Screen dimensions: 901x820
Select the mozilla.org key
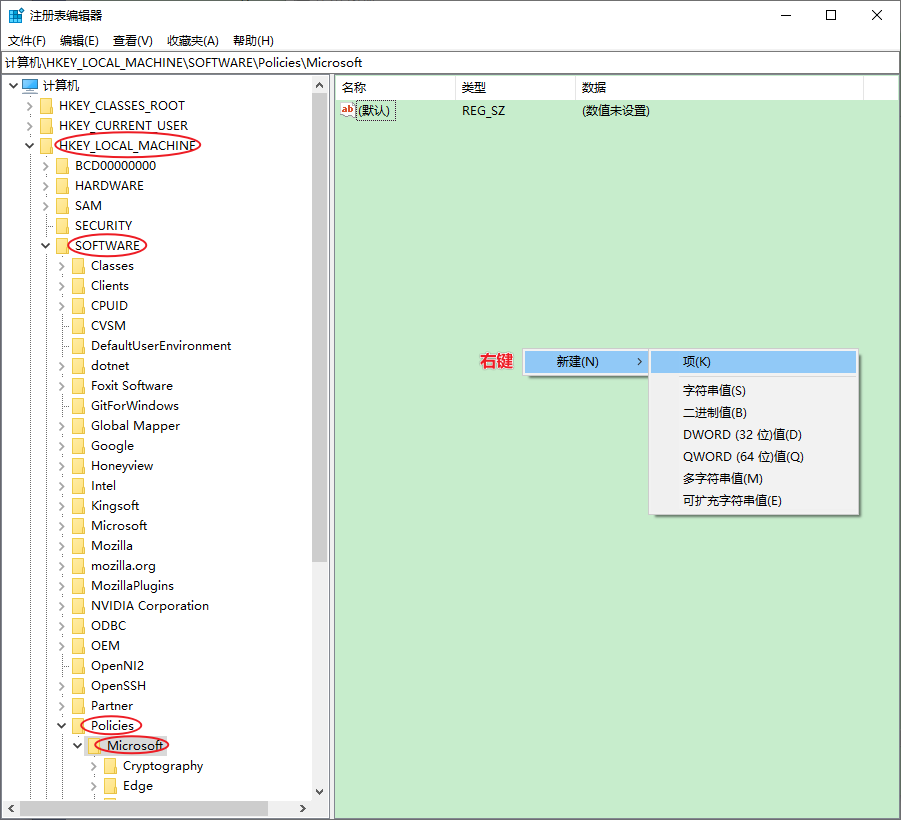123,566
